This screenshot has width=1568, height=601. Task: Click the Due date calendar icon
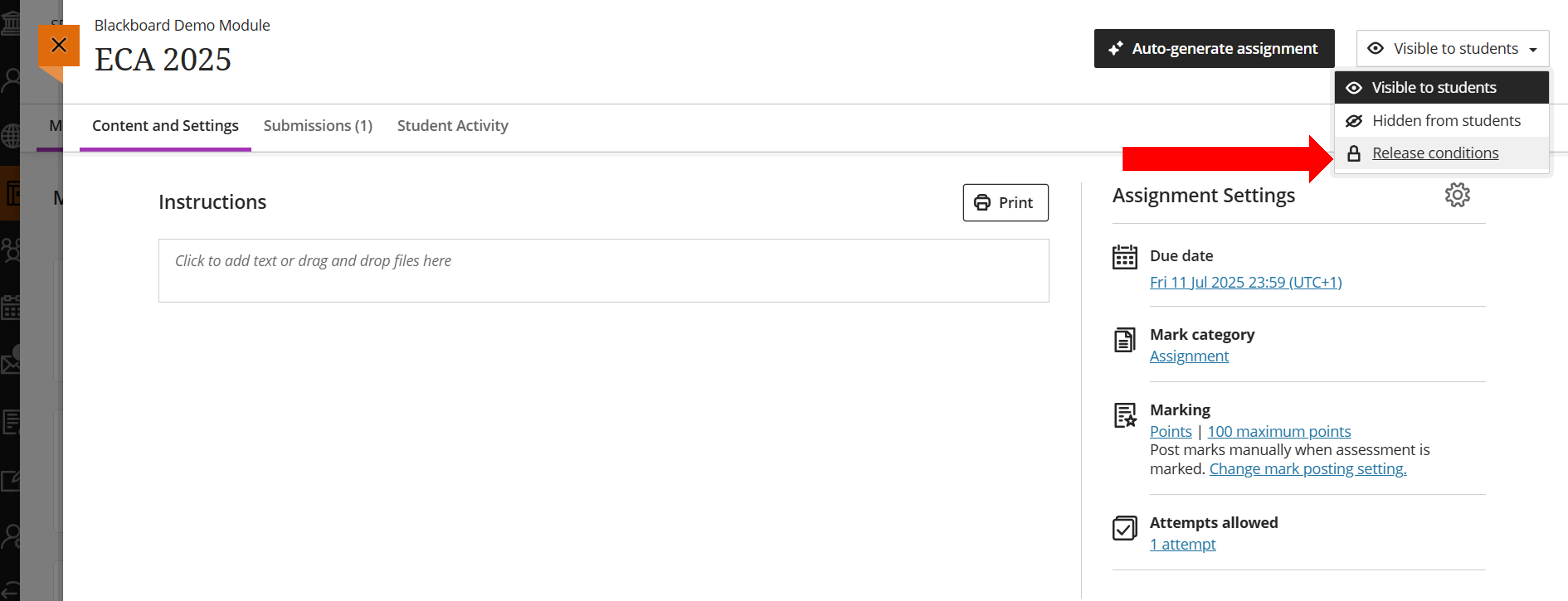(1124, 257)
